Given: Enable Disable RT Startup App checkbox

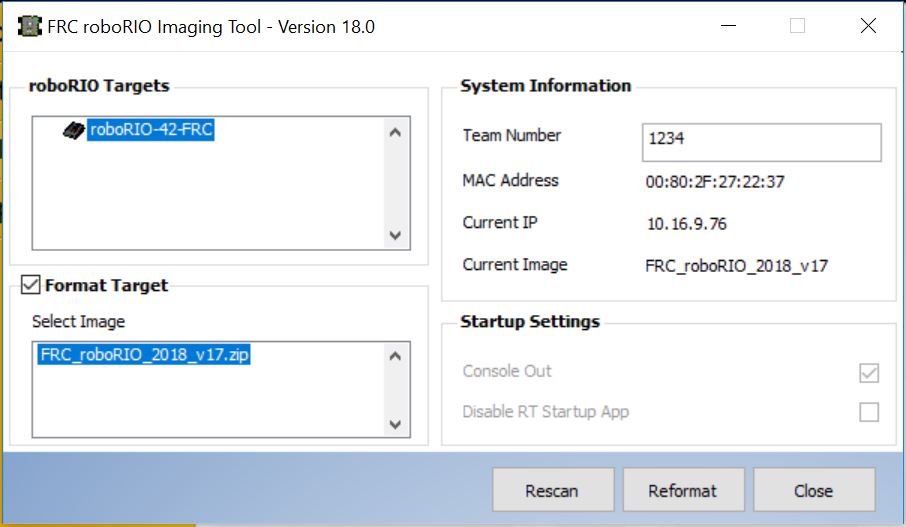Looking at the screenshot, I should (869, 412).
